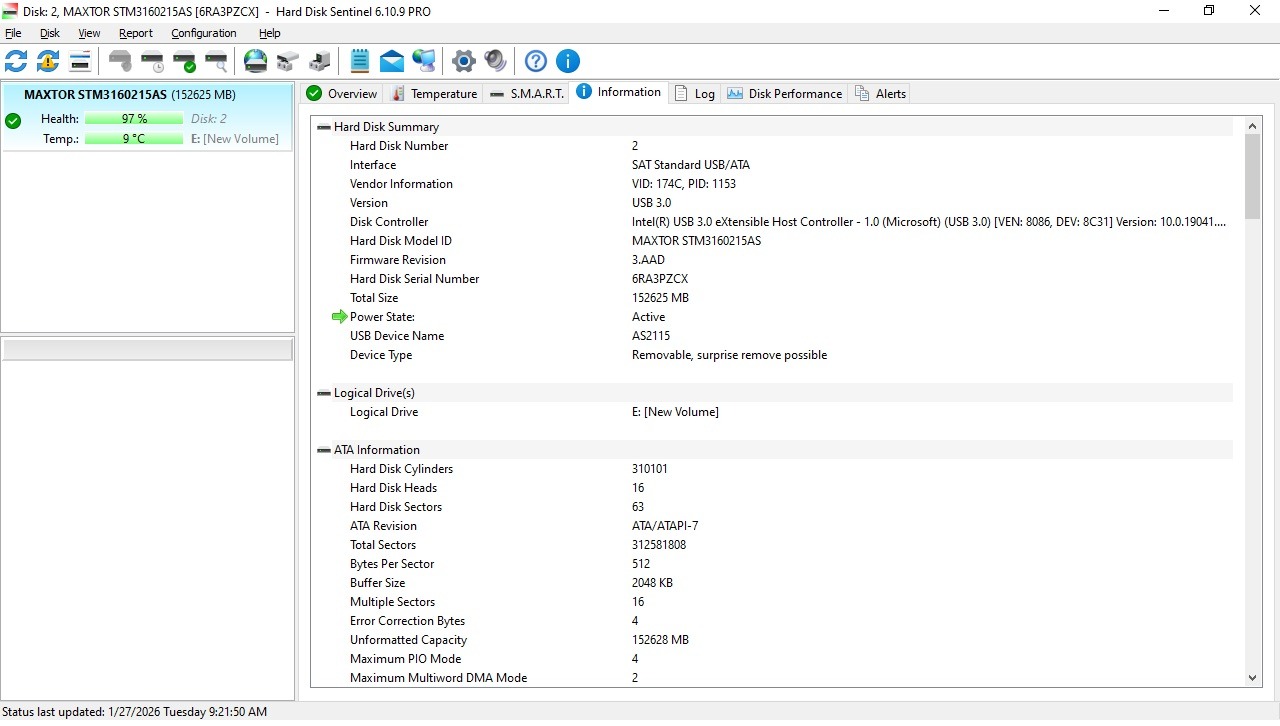Viewport: 1280px width, 726px height.
Task: Click the scroll down arrow of information panel
Action: 1253,678
